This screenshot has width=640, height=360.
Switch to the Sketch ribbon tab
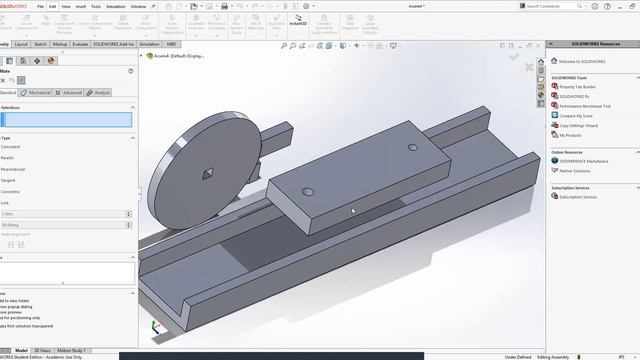[x=40, y=44]
